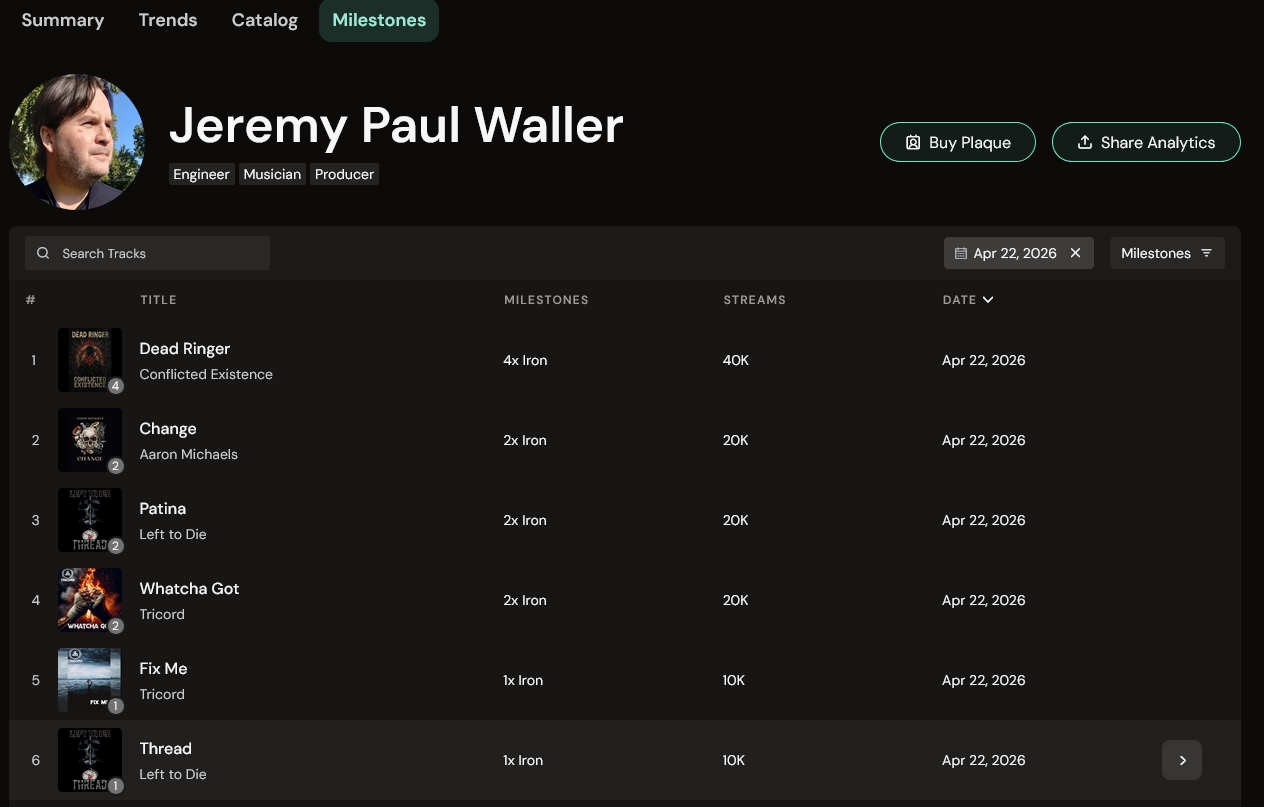Open the Milestones filter dropdown
Image resolution: width=1264 pixels, height=807 pixels.
(1167, 253)
